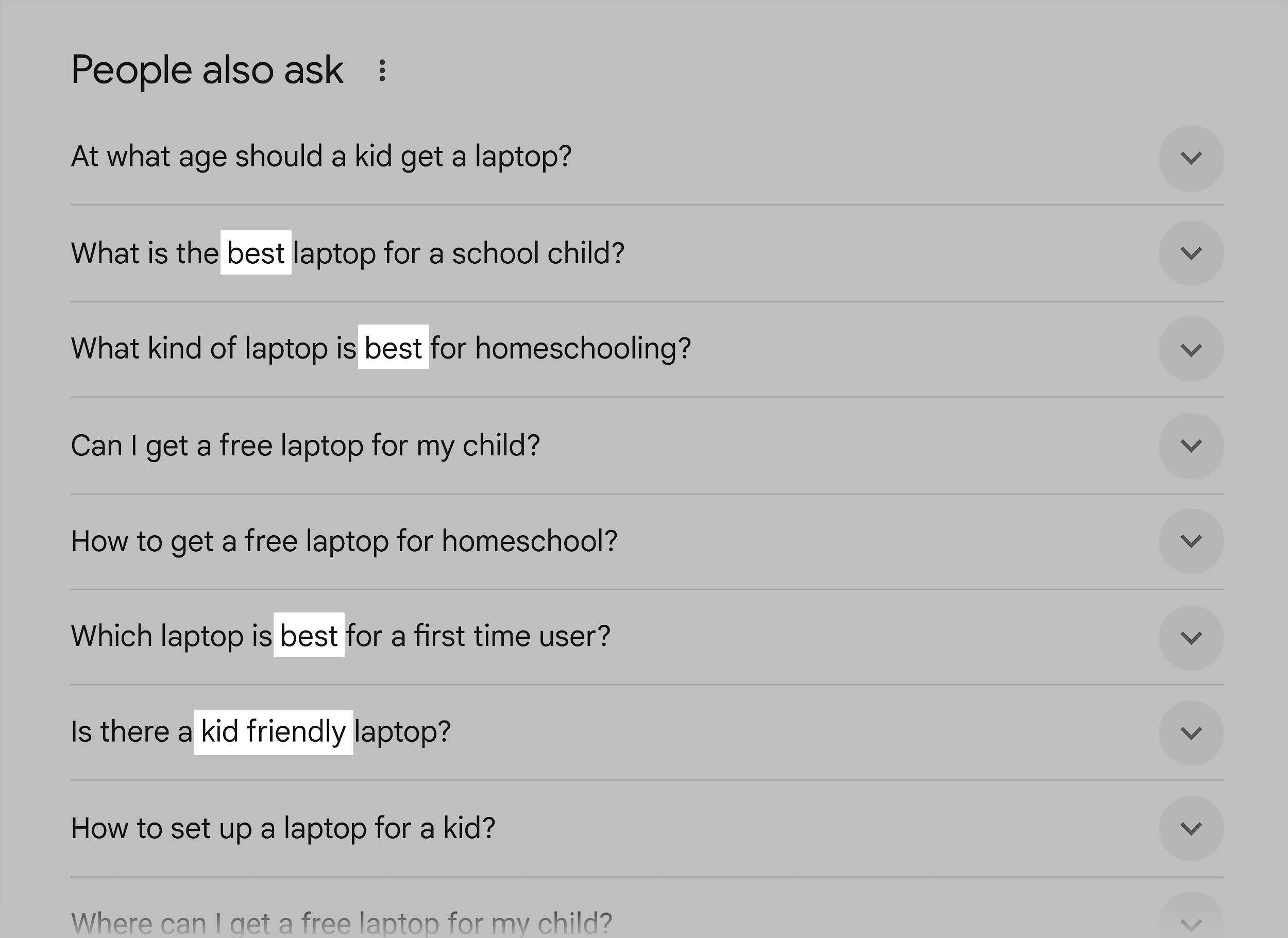
Task: Select the kid friendly laptop question
Action: [x=261, y=732]
